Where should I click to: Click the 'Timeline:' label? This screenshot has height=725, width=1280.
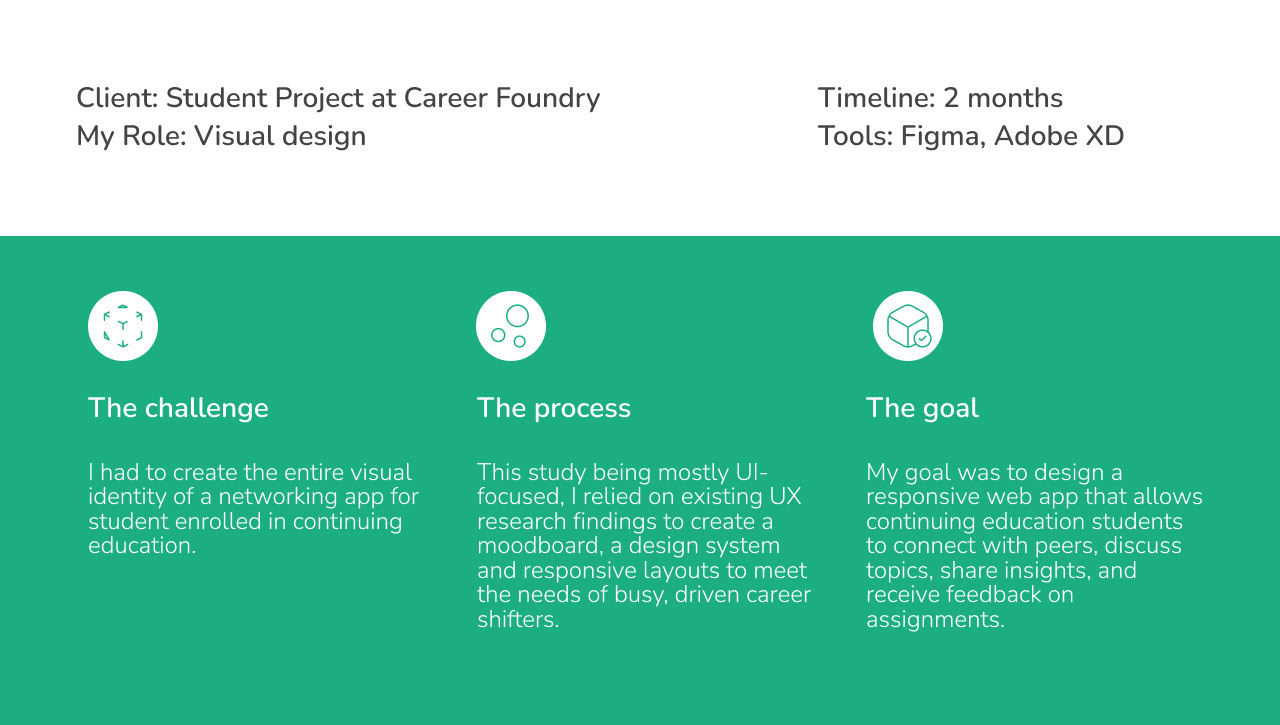point(876,98)
